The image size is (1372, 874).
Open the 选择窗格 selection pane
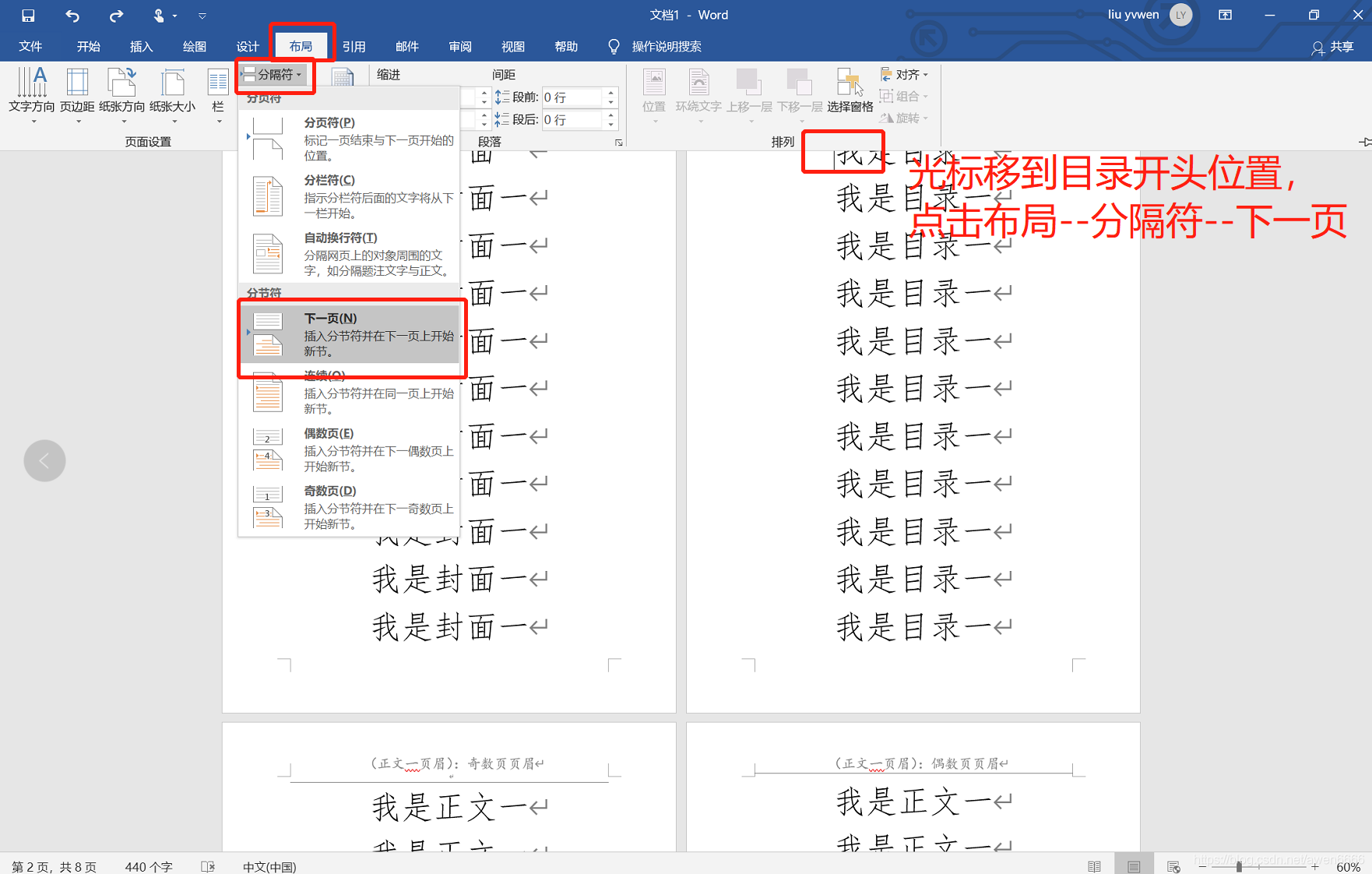[850, 92]
